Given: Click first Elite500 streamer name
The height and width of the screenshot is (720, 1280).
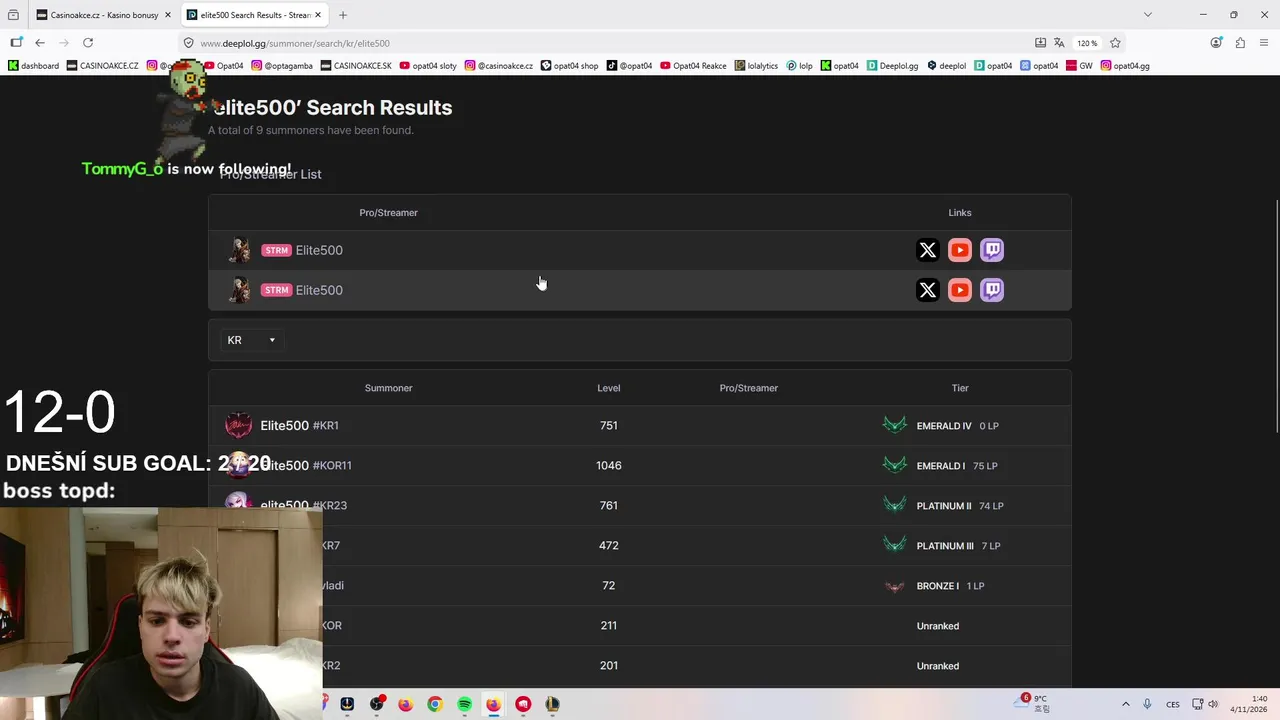Looking at the screenshot, I should [319, 250].
